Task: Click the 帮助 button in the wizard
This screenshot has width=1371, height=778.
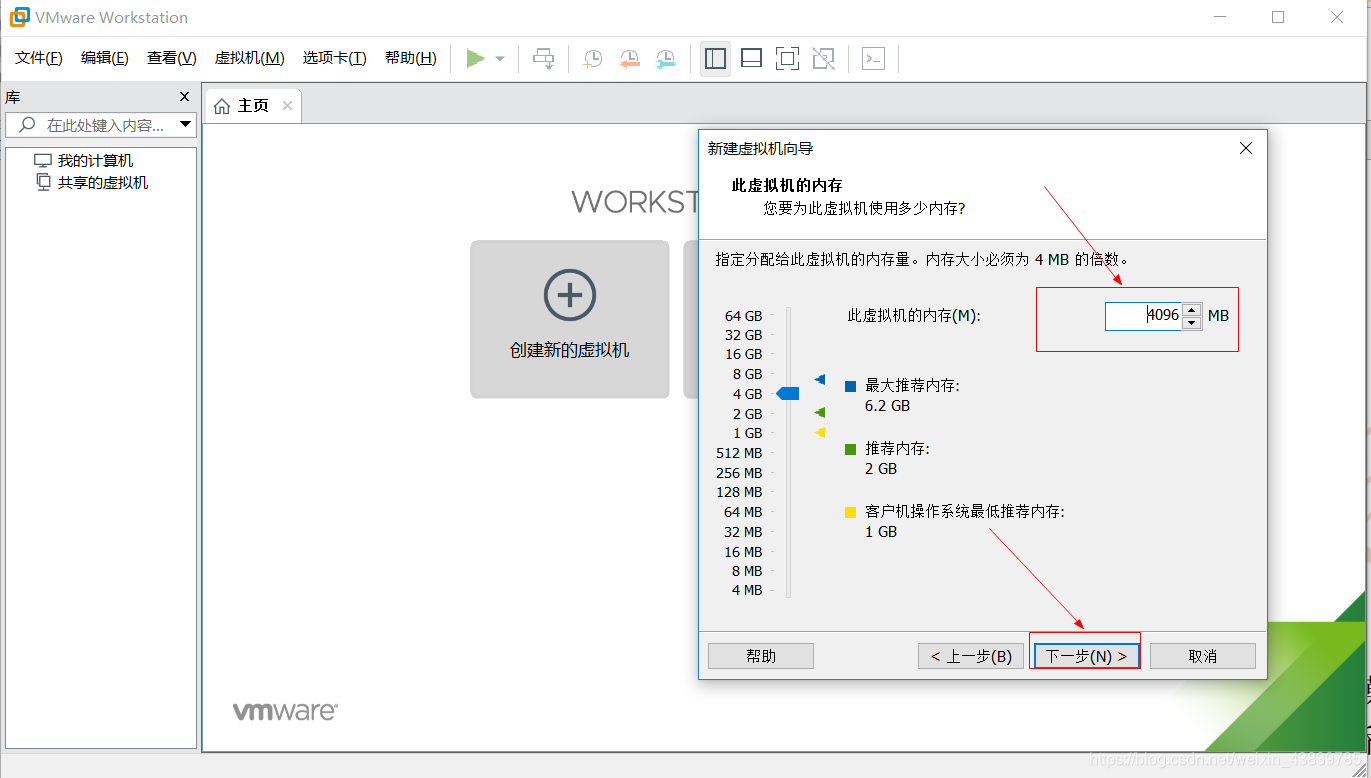Action: click(760, 655)
